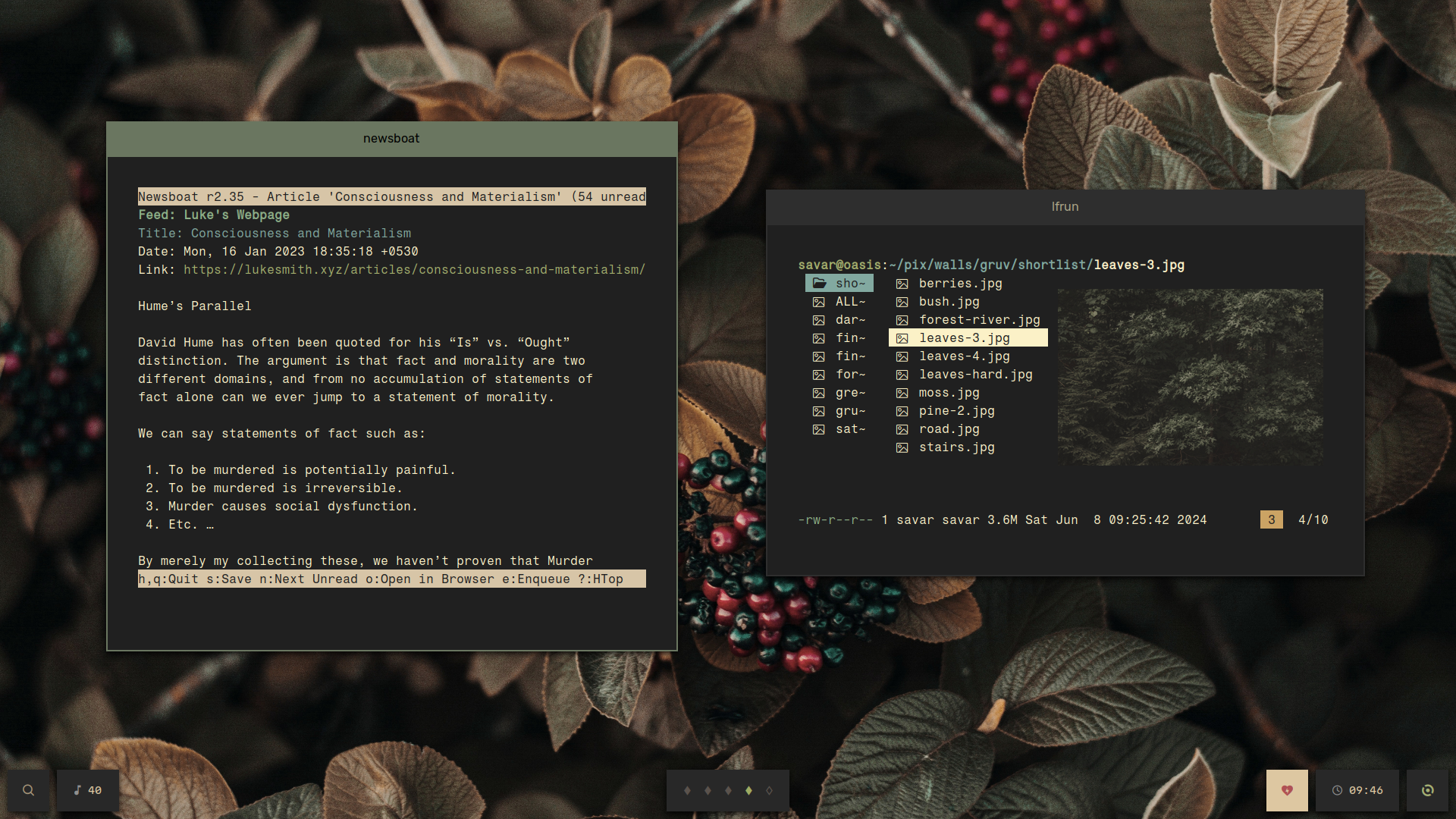Image resolution: width=1456 pixels, height=819 pixels.
Task: Open the gru~ directory entry
Action: point(849,411)
